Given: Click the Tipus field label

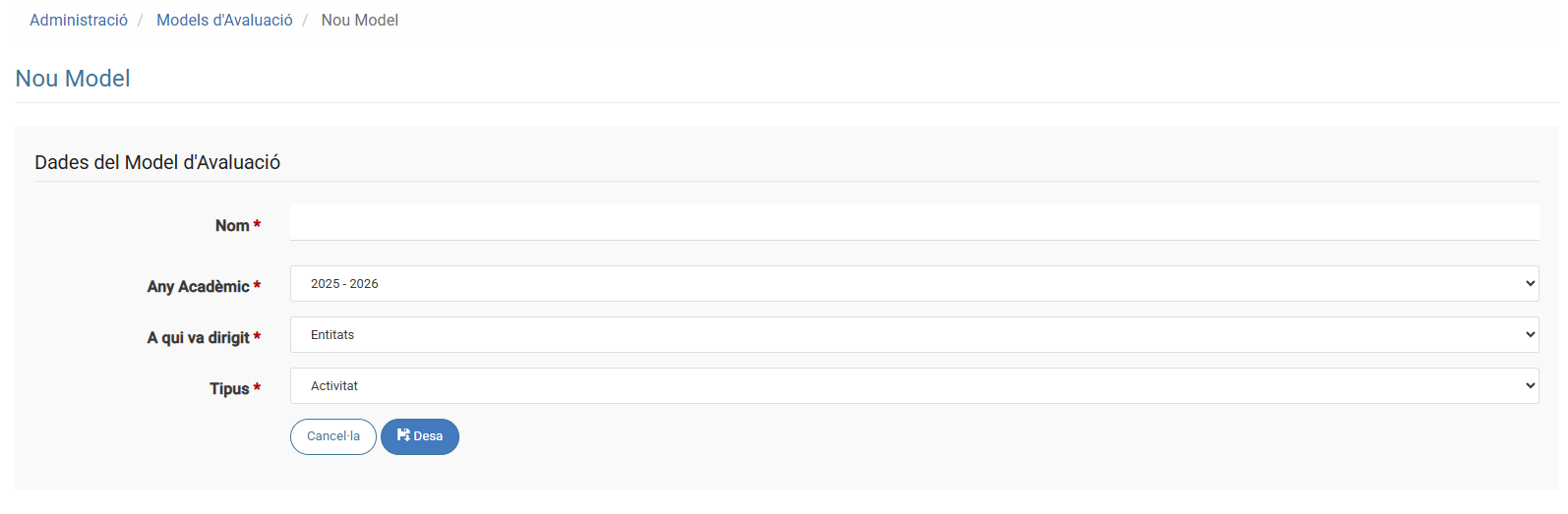Looking at the screenshot, I should tap(229, 389).
